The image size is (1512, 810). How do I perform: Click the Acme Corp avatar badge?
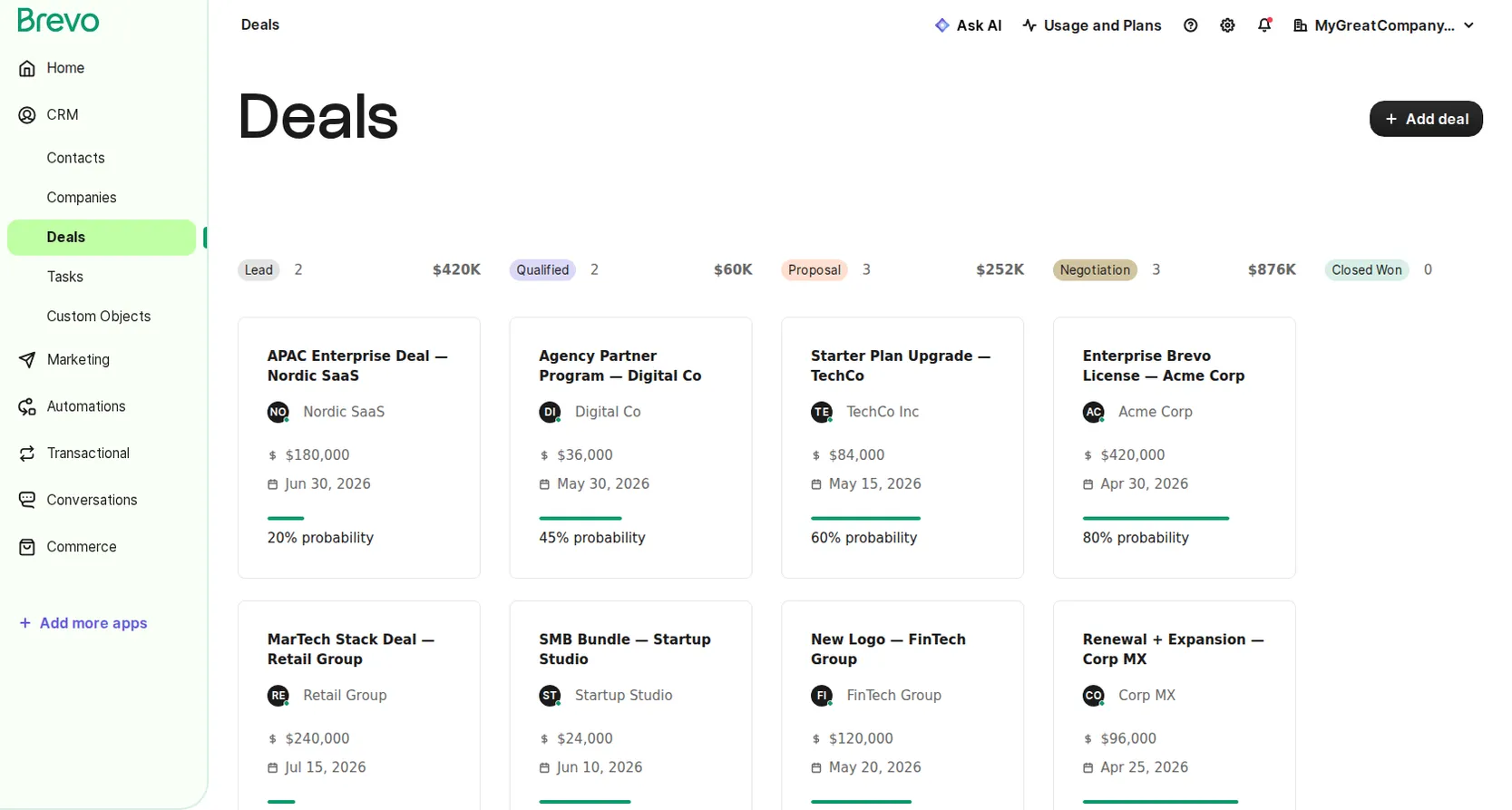click(x=1094, y=413)
